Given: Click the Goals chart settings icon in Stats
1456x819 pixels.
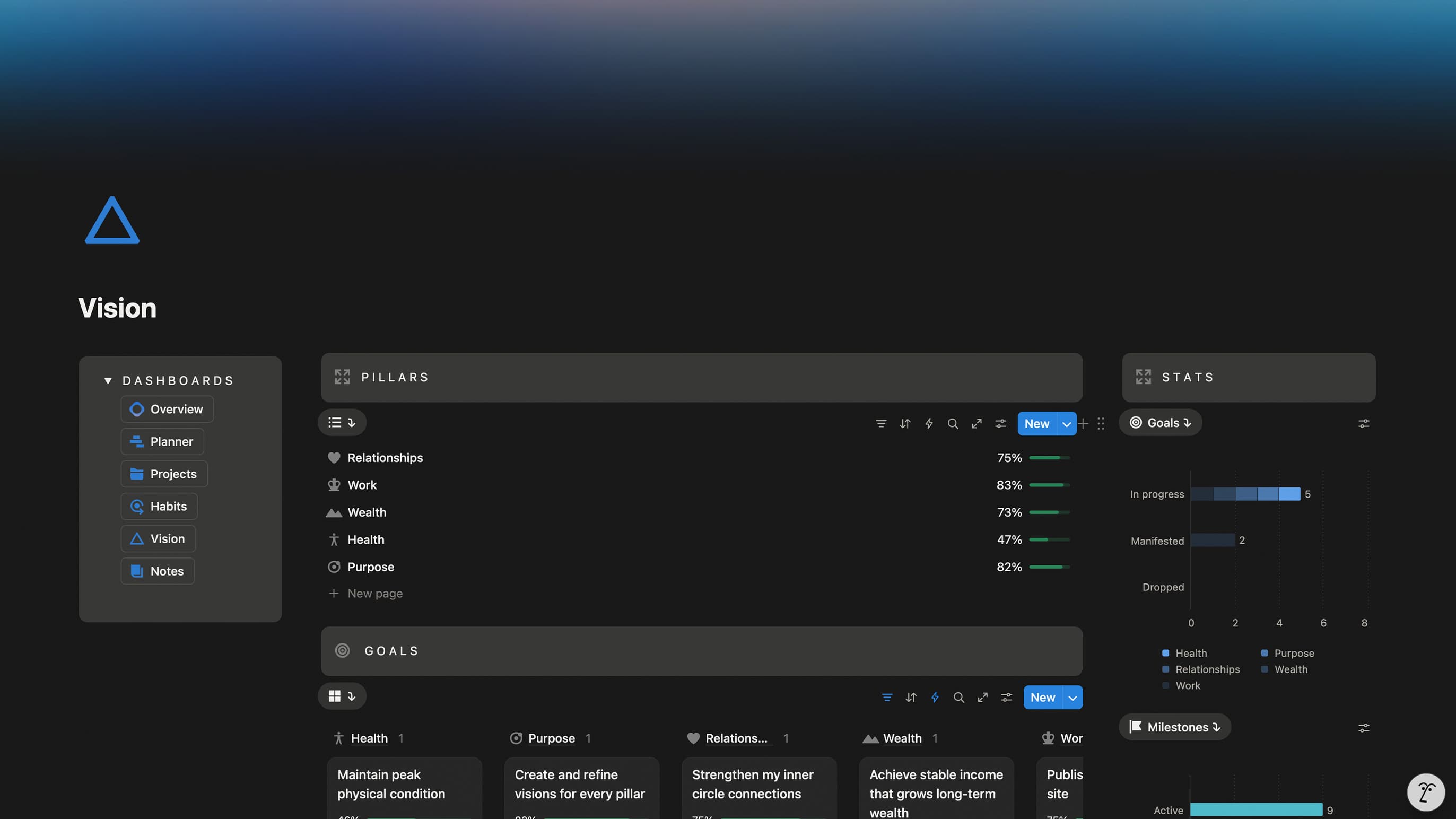Looking at the screenshot, I should click(1363, 423).
